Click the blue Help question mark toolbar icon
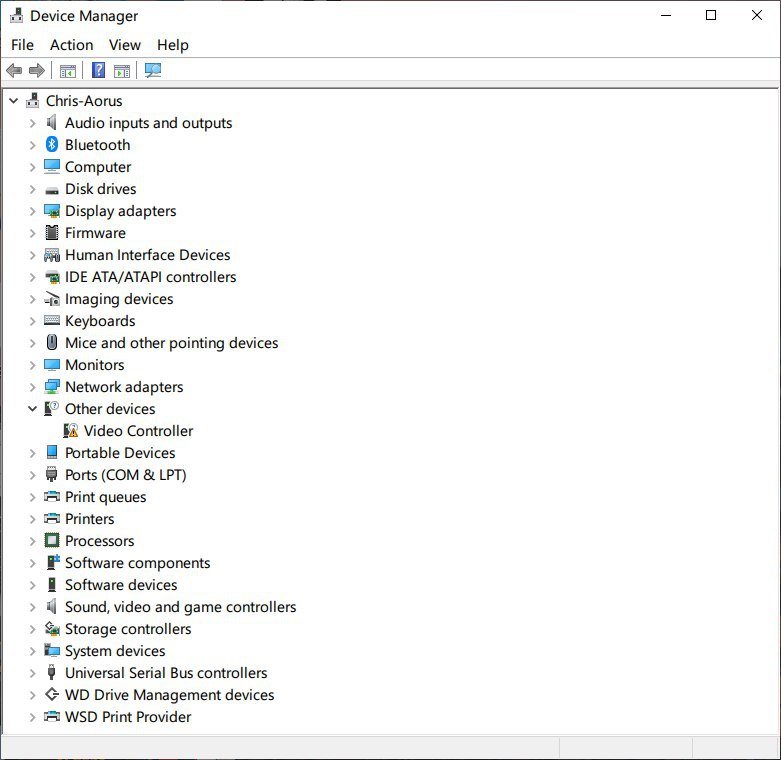 98,71
